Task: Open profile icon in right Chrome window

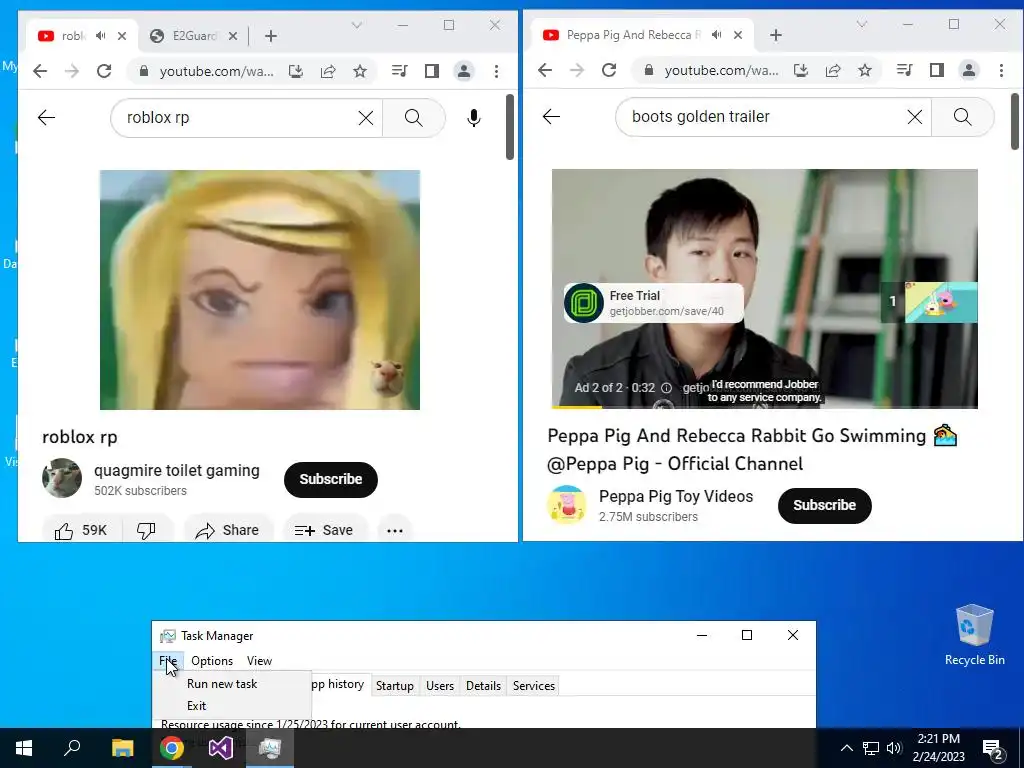Action: click(x=968, y=70)
